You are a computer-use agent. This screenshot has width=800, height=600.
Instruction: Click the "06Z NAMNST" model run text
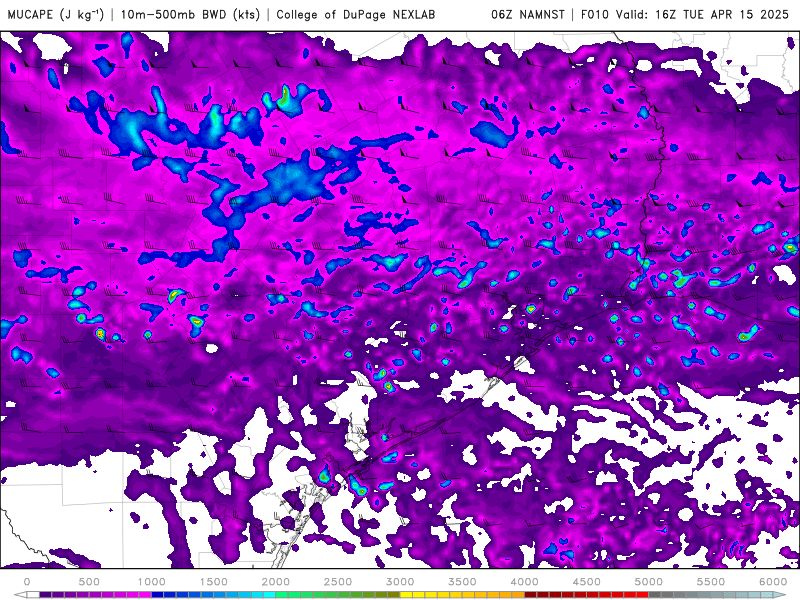click(528, 14)
